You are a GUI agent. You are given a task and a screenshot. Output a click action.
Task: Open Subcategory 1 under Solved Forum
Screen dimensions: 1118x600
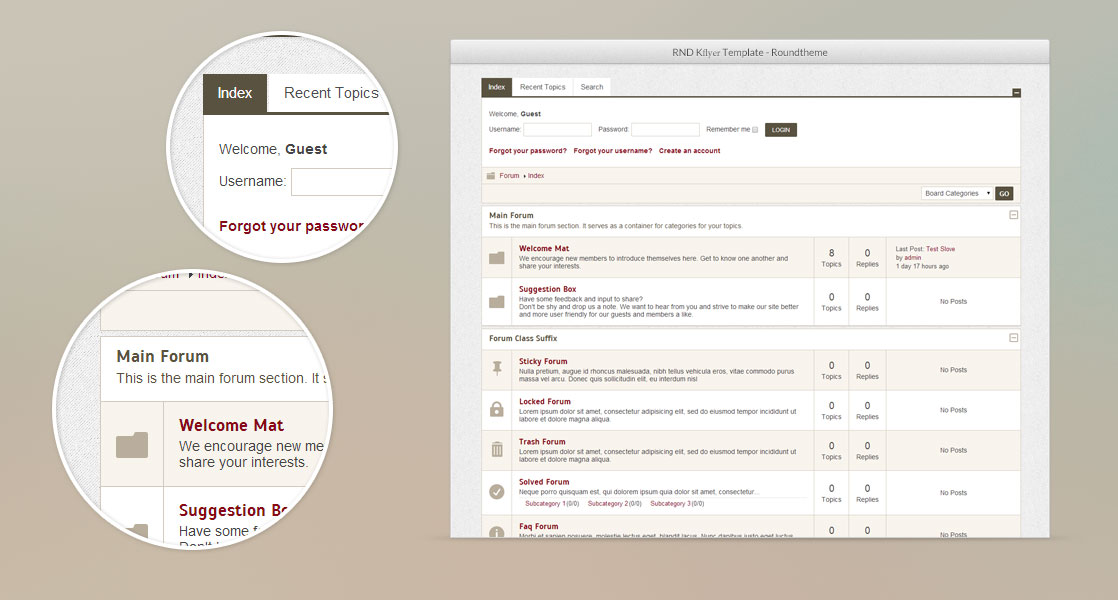tap(543, 504)
